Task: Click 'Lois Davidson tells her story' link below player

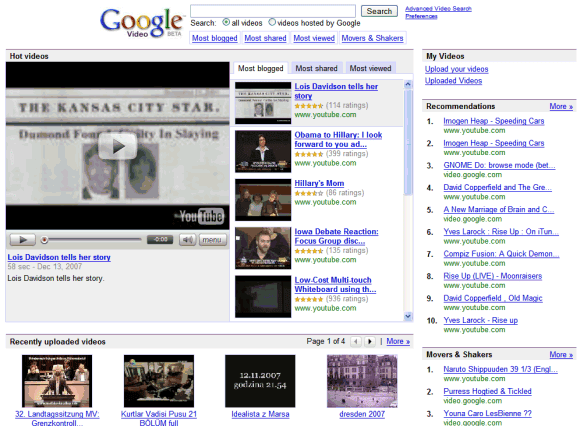Action: [59, 257]
